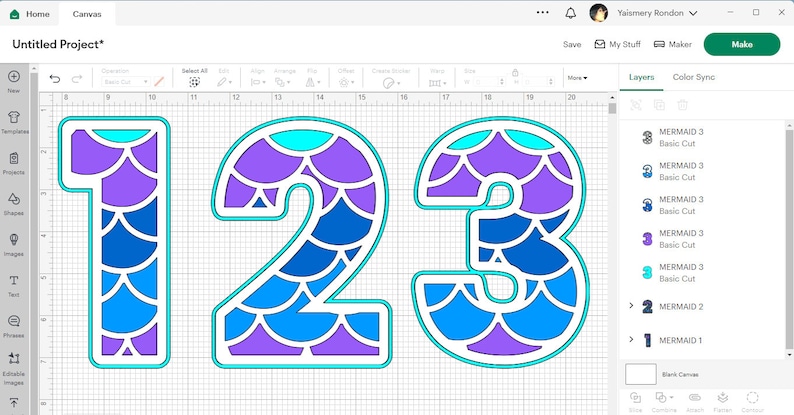794x415 pixels.
Task: Click the Save button
Action: click(x=572, y=45)
